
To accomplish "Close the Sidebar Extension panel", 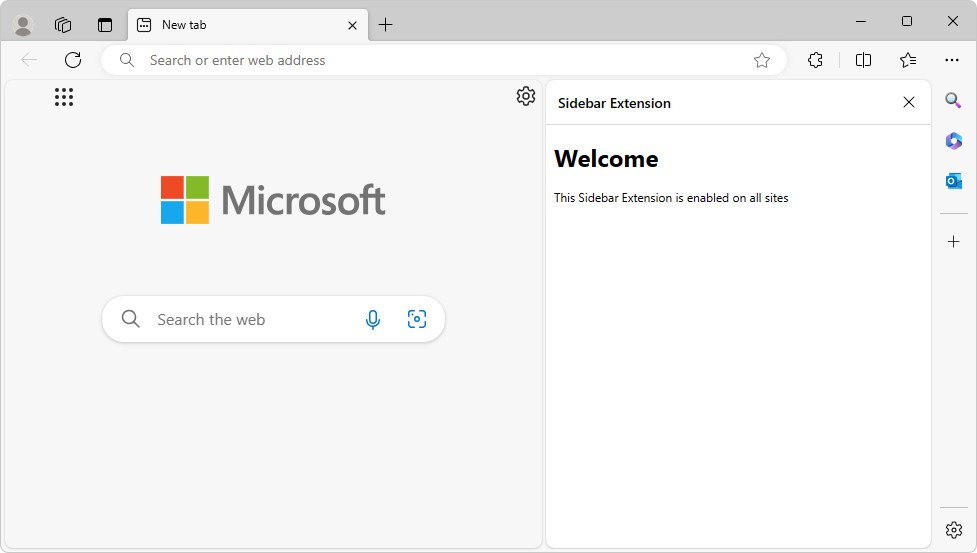I will [x=908, y=102].
